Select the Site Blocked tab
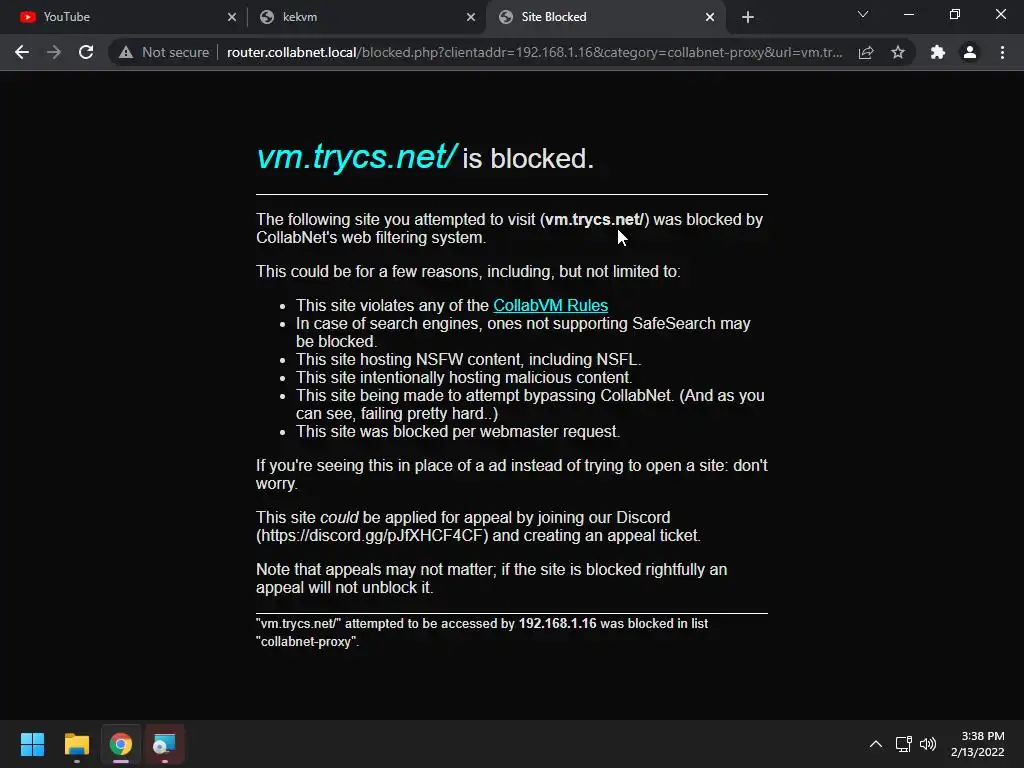 pyautogui.click(x=606, y=17)
